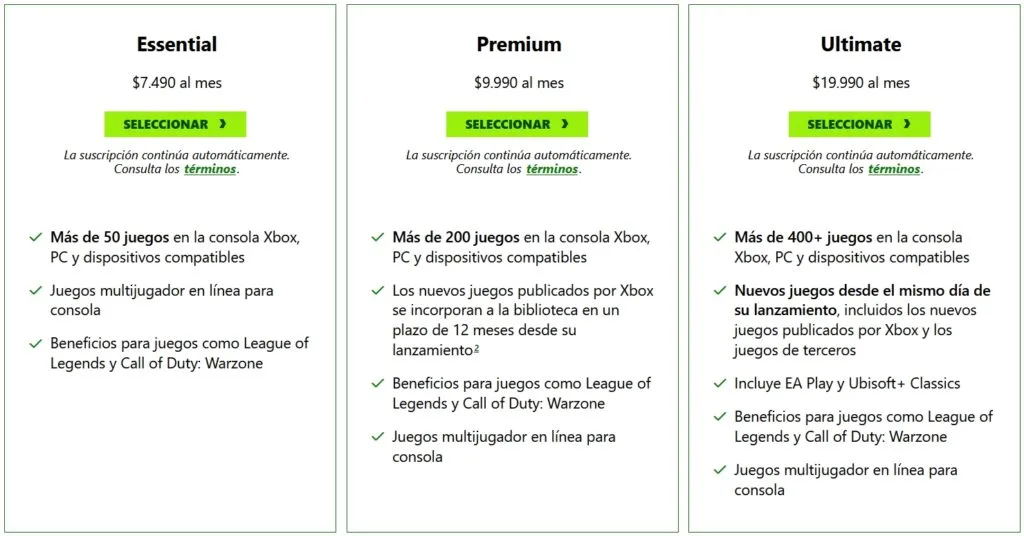Click the Premium plan heading
Image resolution: width=1024 pixels, height=536 pixels.
coord(518,44)
